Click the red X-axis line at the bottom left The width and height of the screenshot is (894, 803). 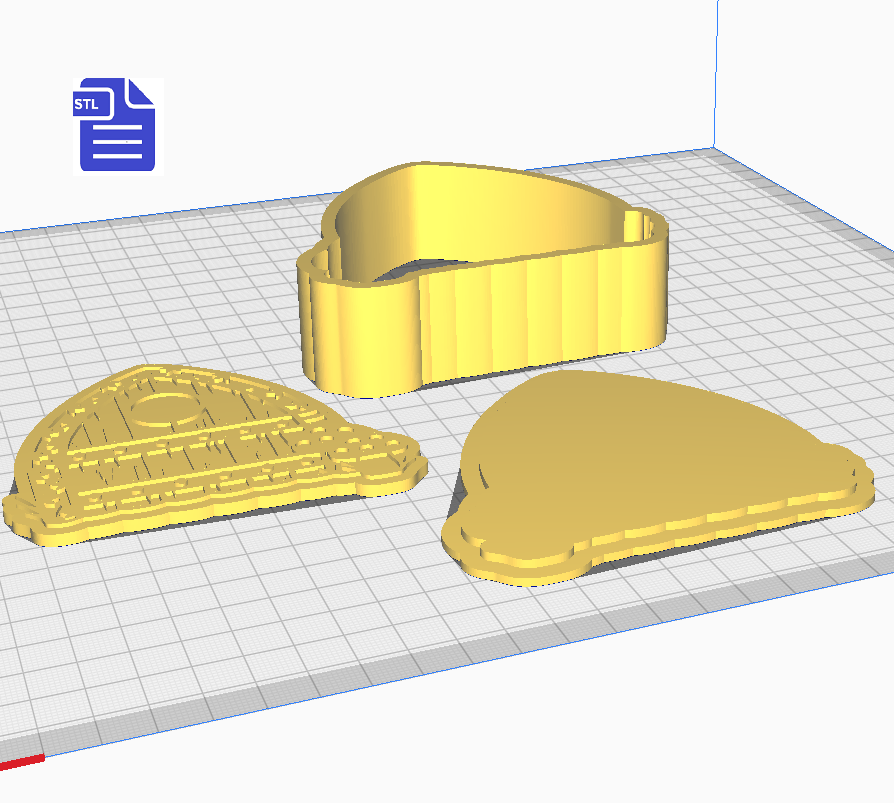tap(22, 763)
